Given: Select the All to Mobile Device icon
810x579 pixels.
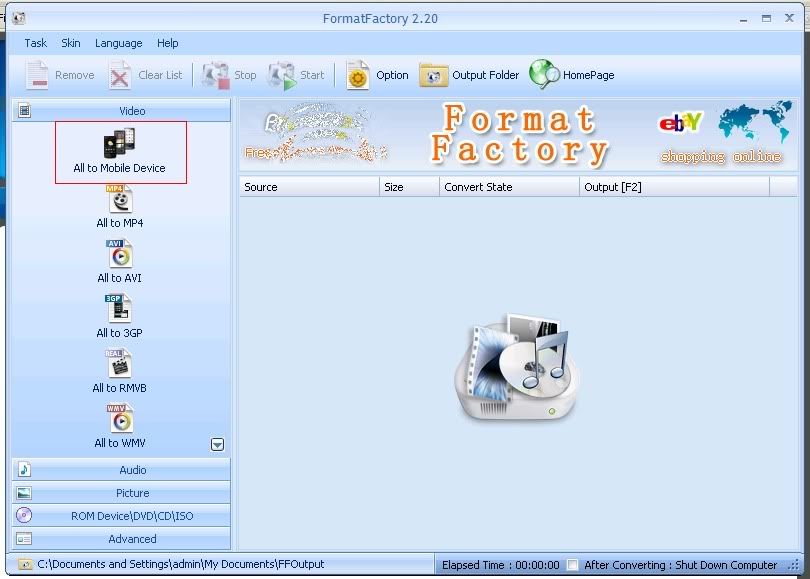Looking at the screenshot, I should pyautogui.click(x=119, y=143).
